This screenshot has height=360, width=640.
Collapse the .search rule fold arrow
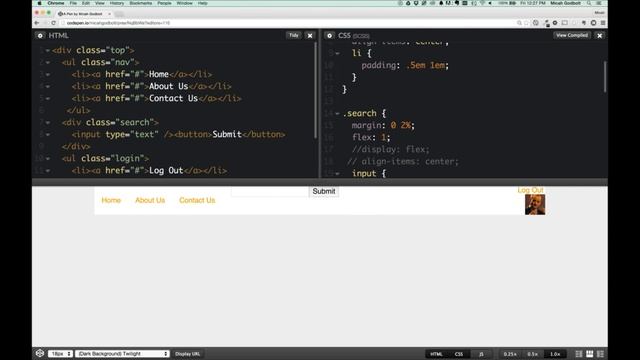coord(337,113)
